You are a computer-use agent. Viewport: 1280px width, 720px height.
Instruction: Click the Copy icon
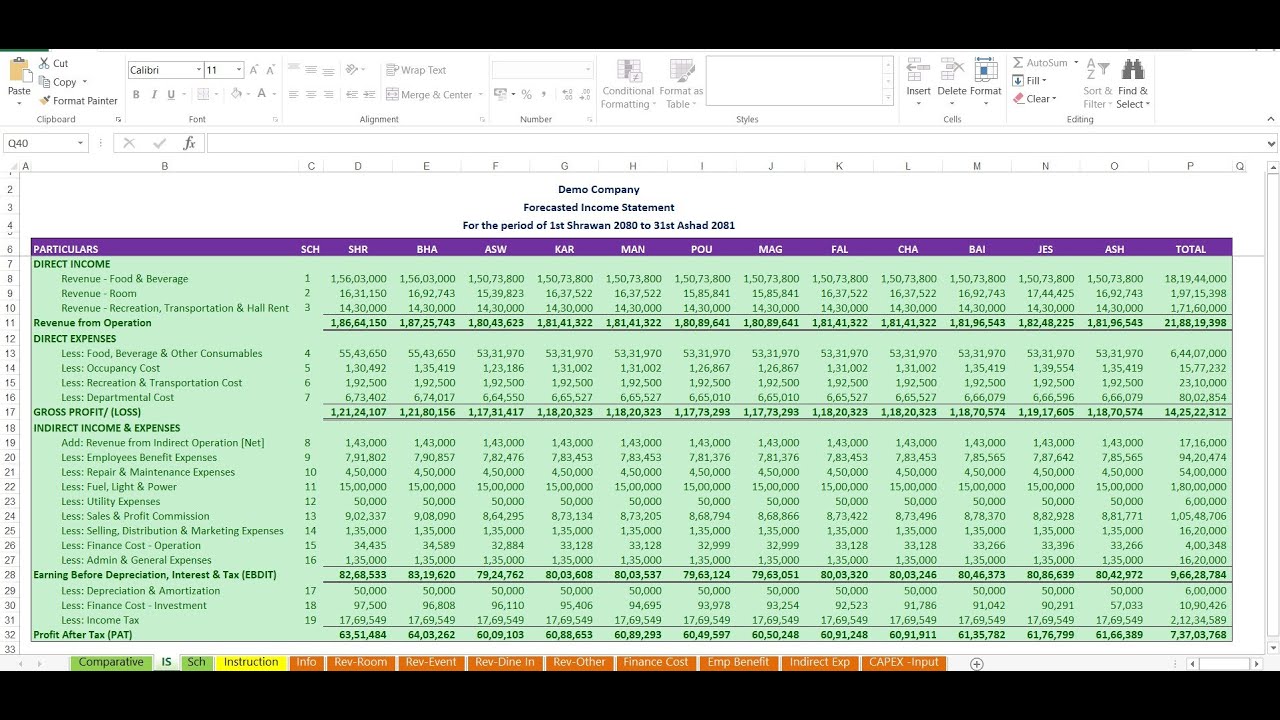[x=45, y=82]
